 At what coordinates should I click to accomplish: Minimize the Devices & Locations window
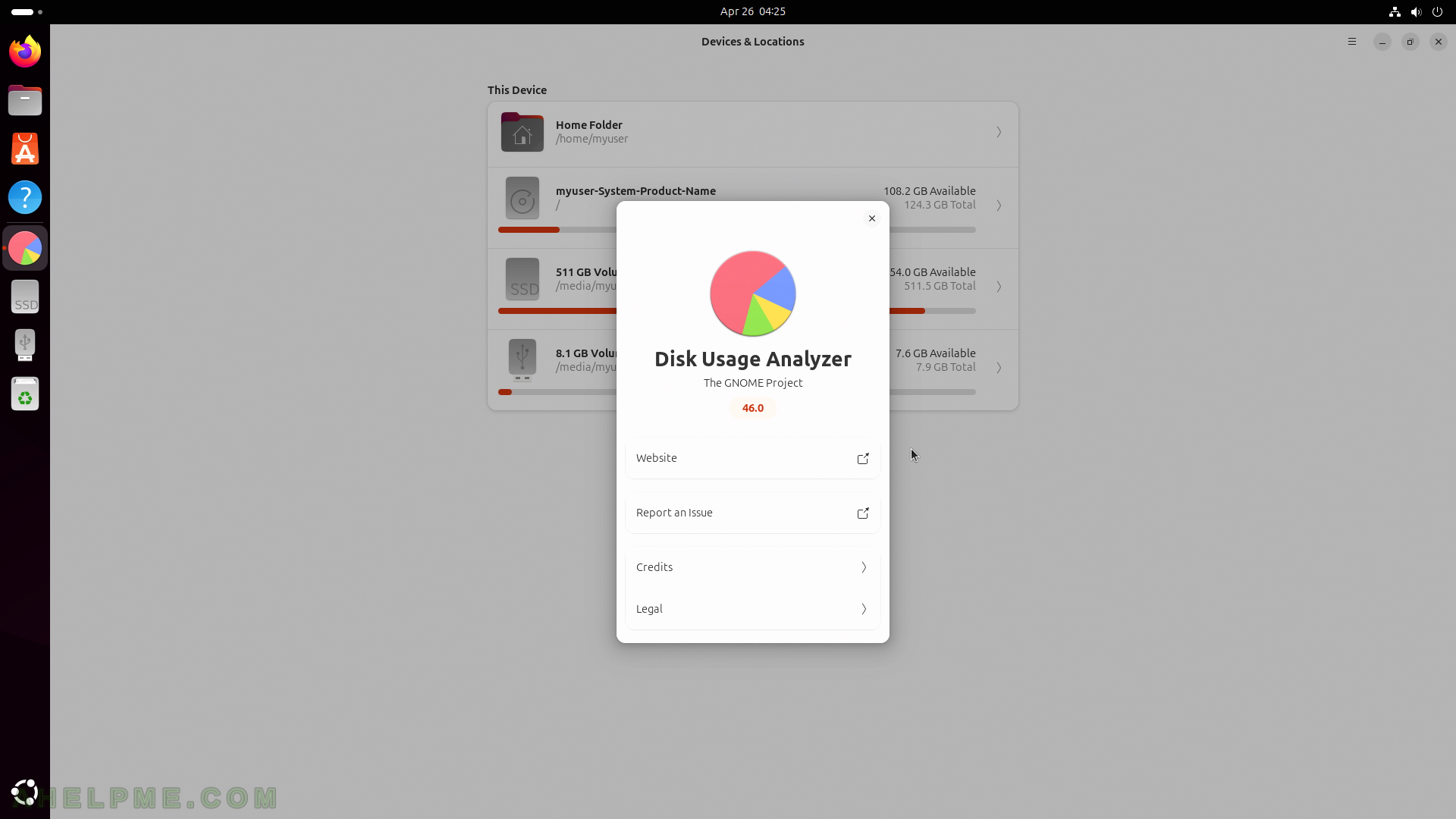click(x=1382, y=42)
